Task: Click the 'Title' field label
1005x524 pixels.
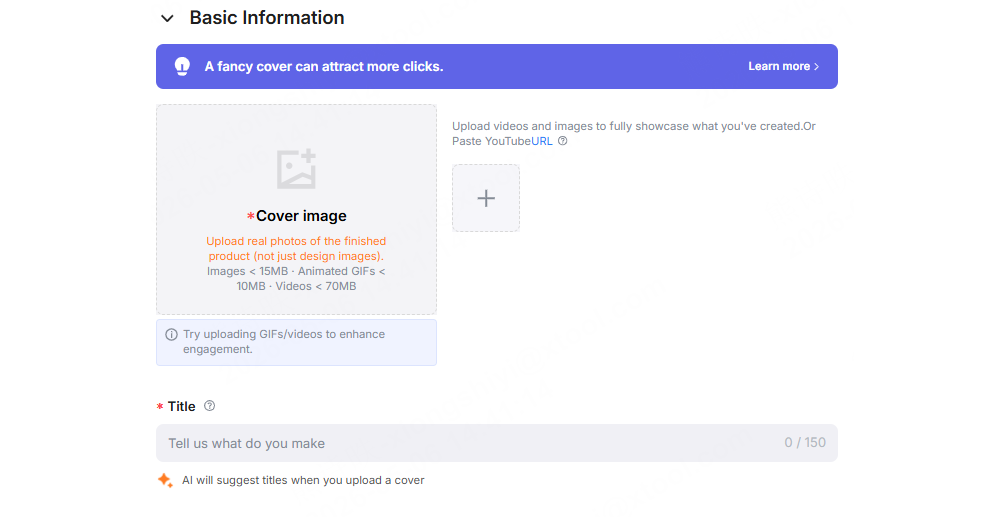Action: tap(181, 407)
